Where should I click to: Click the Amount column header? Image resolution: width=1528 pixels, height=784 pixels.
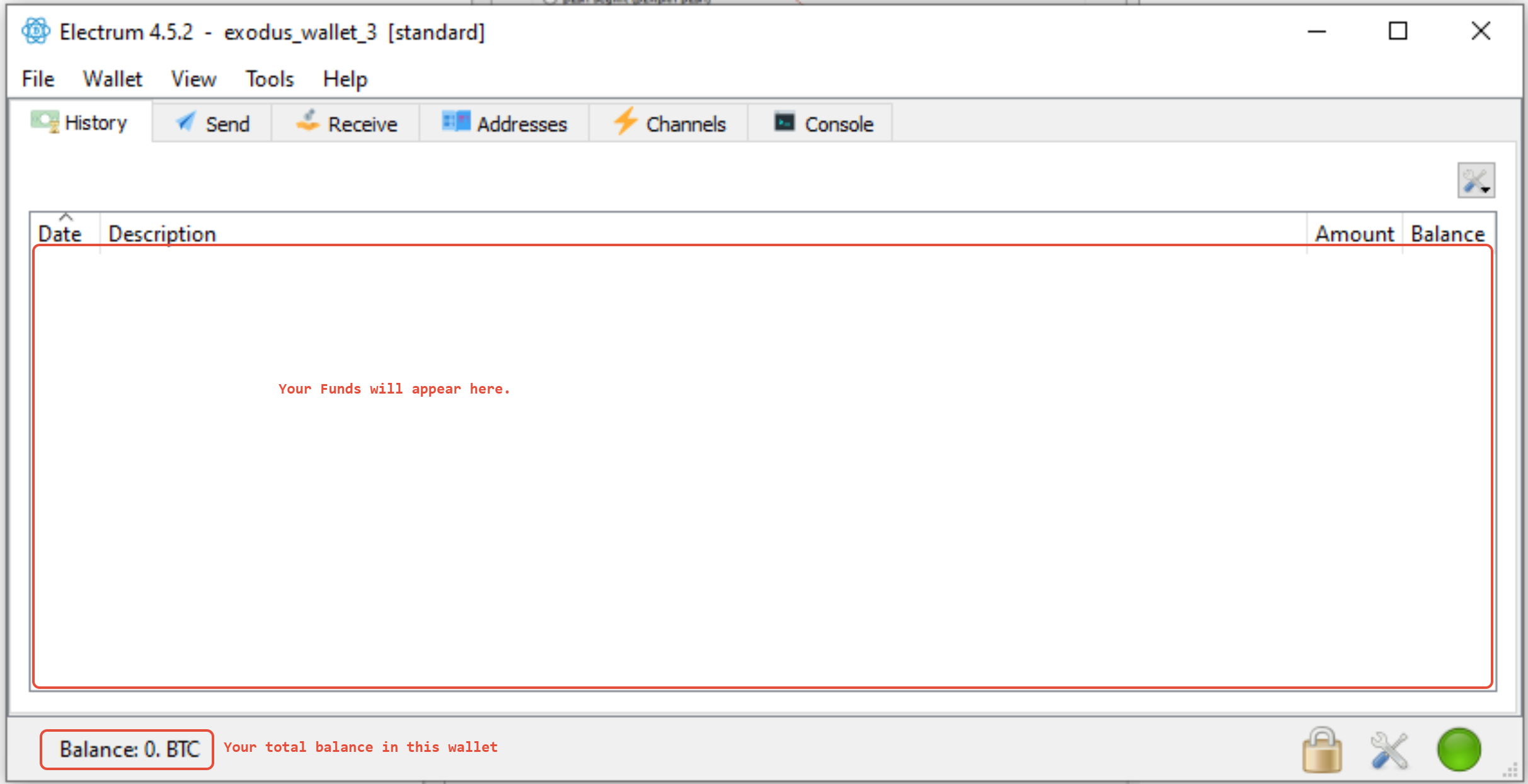point(1354,234)
